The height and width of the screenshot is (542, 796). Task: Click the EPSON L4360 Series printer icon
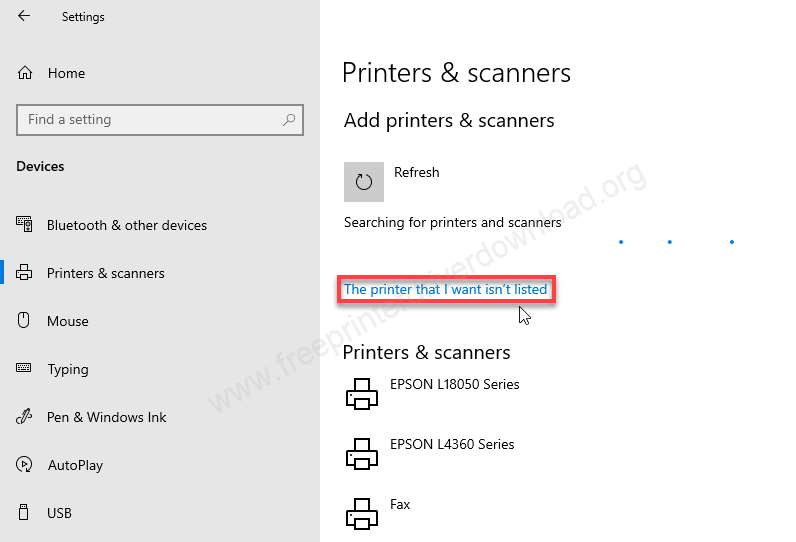coord(362,454)
